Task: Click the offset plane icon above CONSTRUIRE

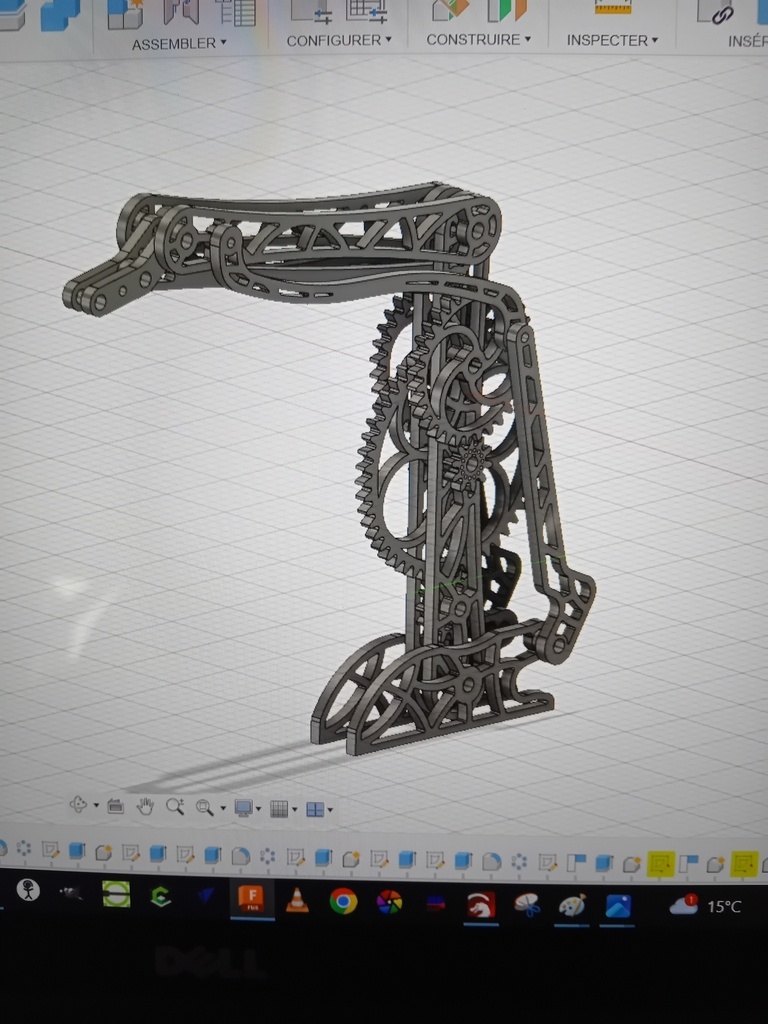Action: pyautogui.click(x=450, y=9)
